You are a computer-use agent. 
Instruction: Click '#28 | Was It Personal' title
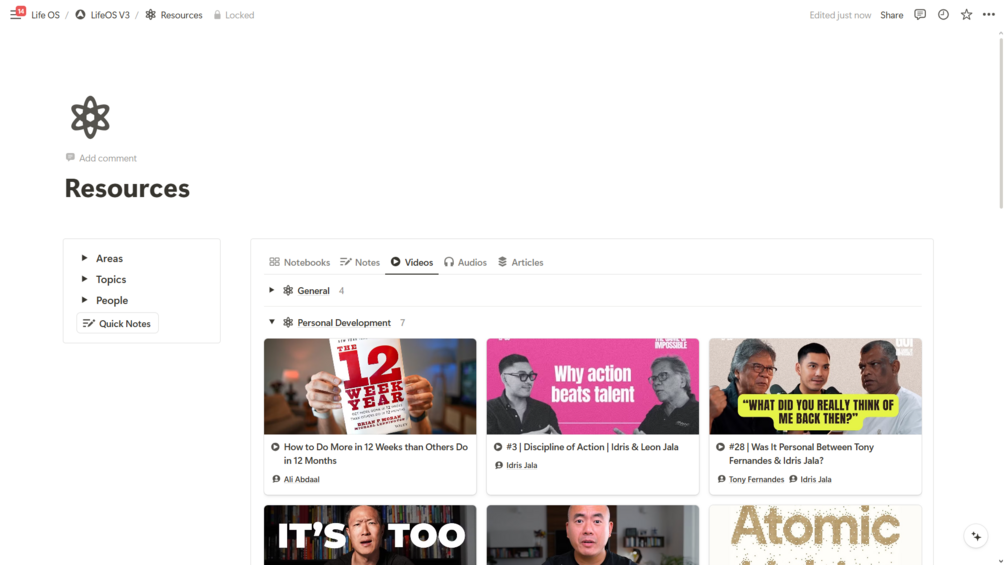pyautogui.click(x=801, y=454)
